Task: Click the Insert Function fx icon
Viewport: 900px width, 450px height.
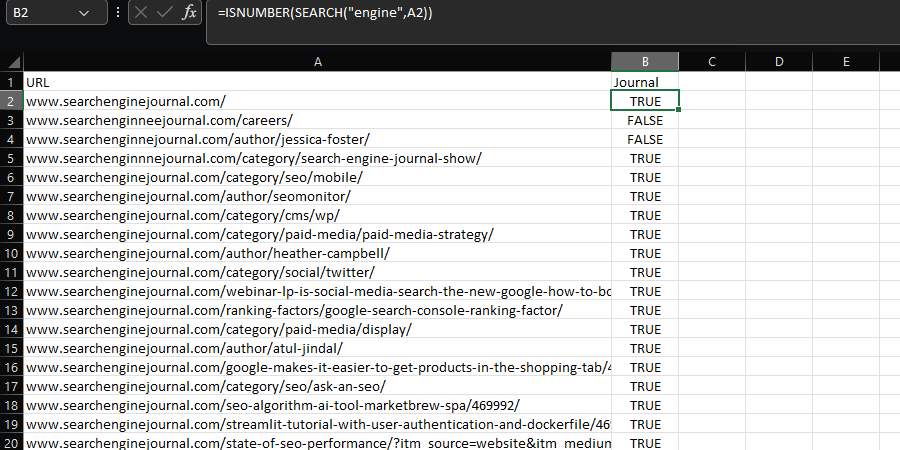Action: click(189, 13)
